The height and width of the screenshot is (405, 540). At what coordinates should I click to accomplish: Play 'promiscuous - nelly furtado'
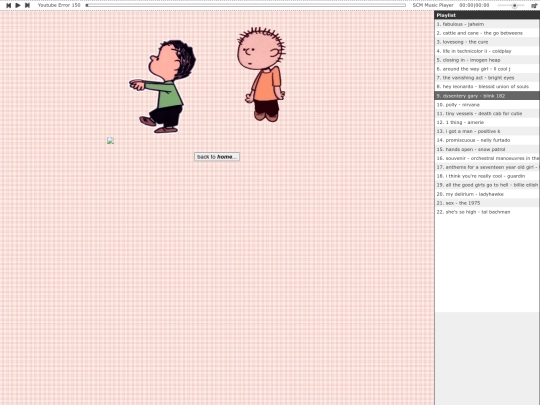pos(487,141)
